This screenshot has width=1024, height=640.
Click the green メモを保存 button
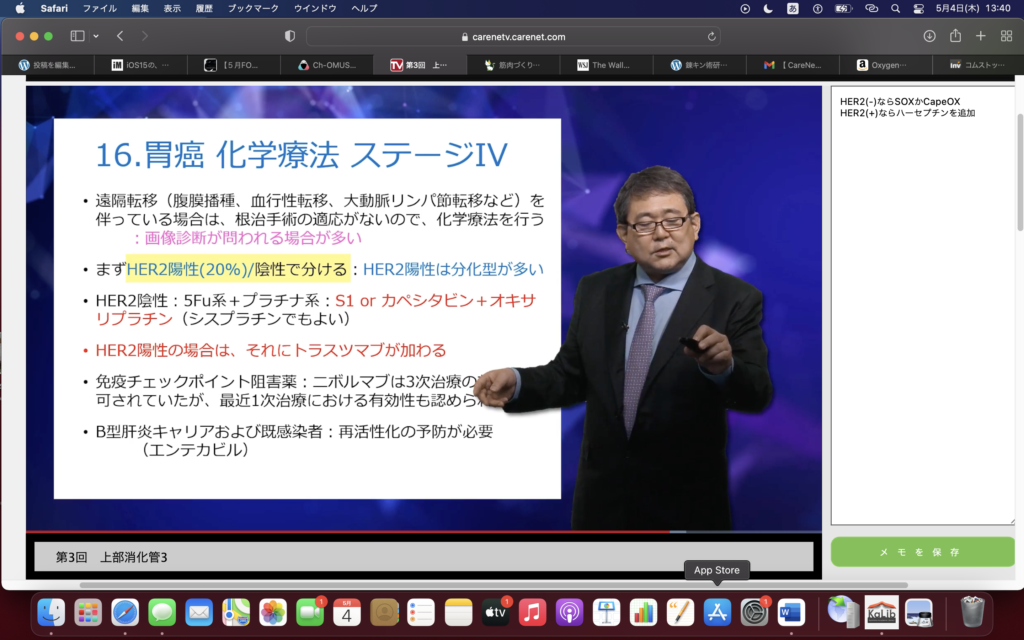[x=922, y=552]
